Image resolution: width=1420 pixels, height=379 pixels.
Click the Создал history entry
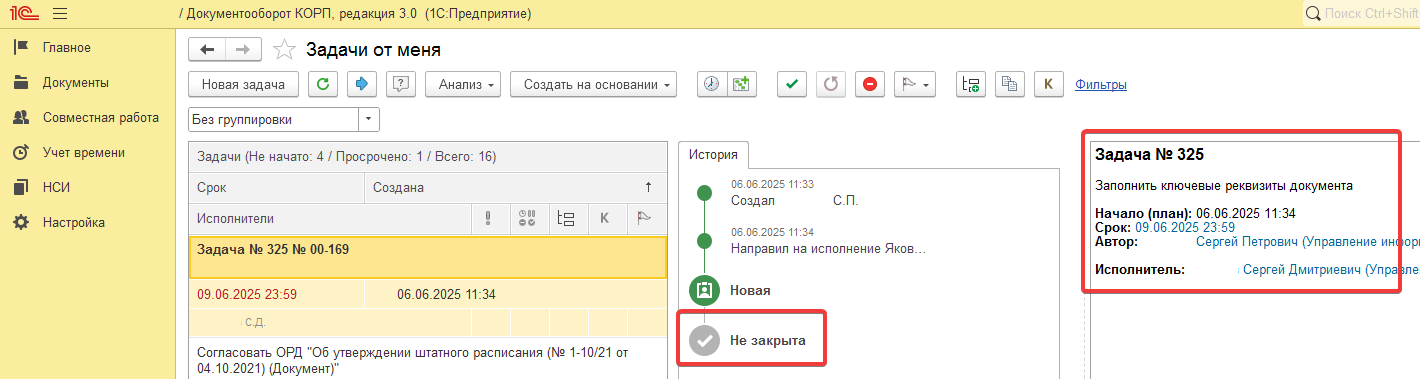coord(795,193)
